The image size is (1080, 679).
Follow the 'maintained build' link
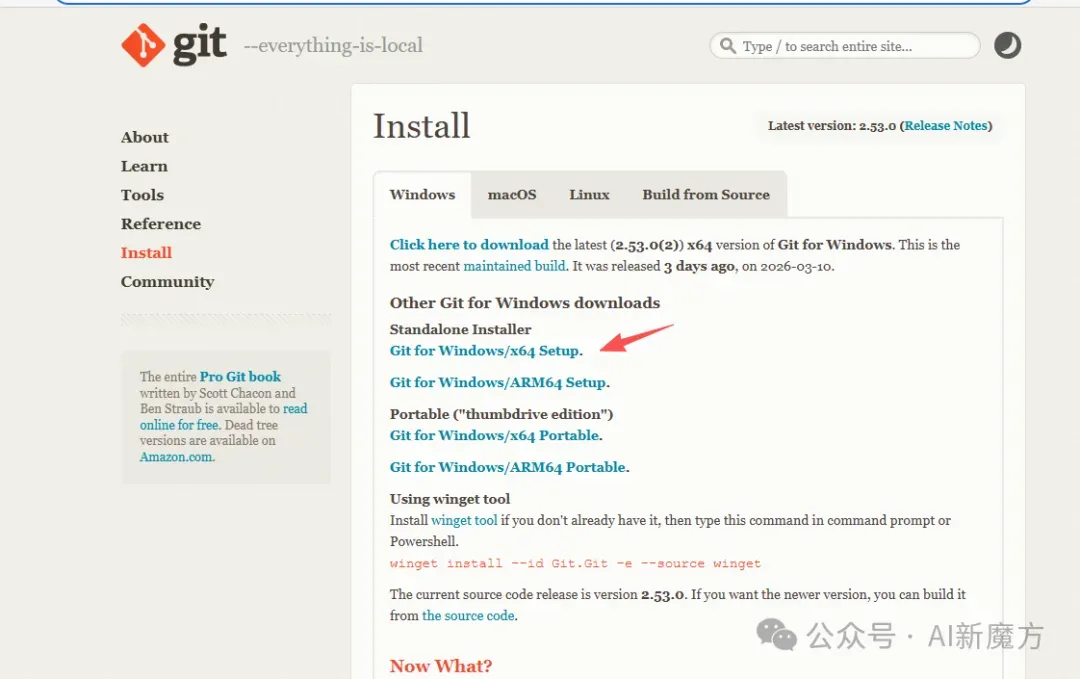[515, 266]
